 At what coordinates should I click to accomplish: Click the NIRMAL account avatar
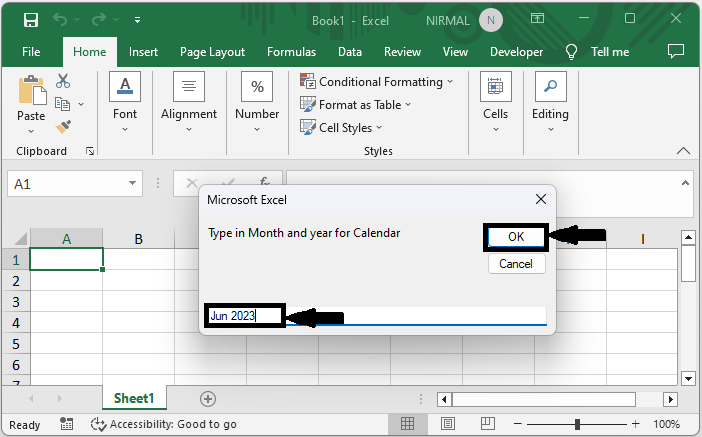[x=491, y=20]
